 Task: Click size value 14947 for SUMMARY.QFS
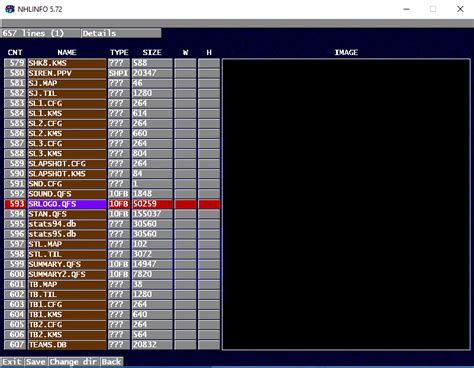pyautogui.click(x=152, y=264)
